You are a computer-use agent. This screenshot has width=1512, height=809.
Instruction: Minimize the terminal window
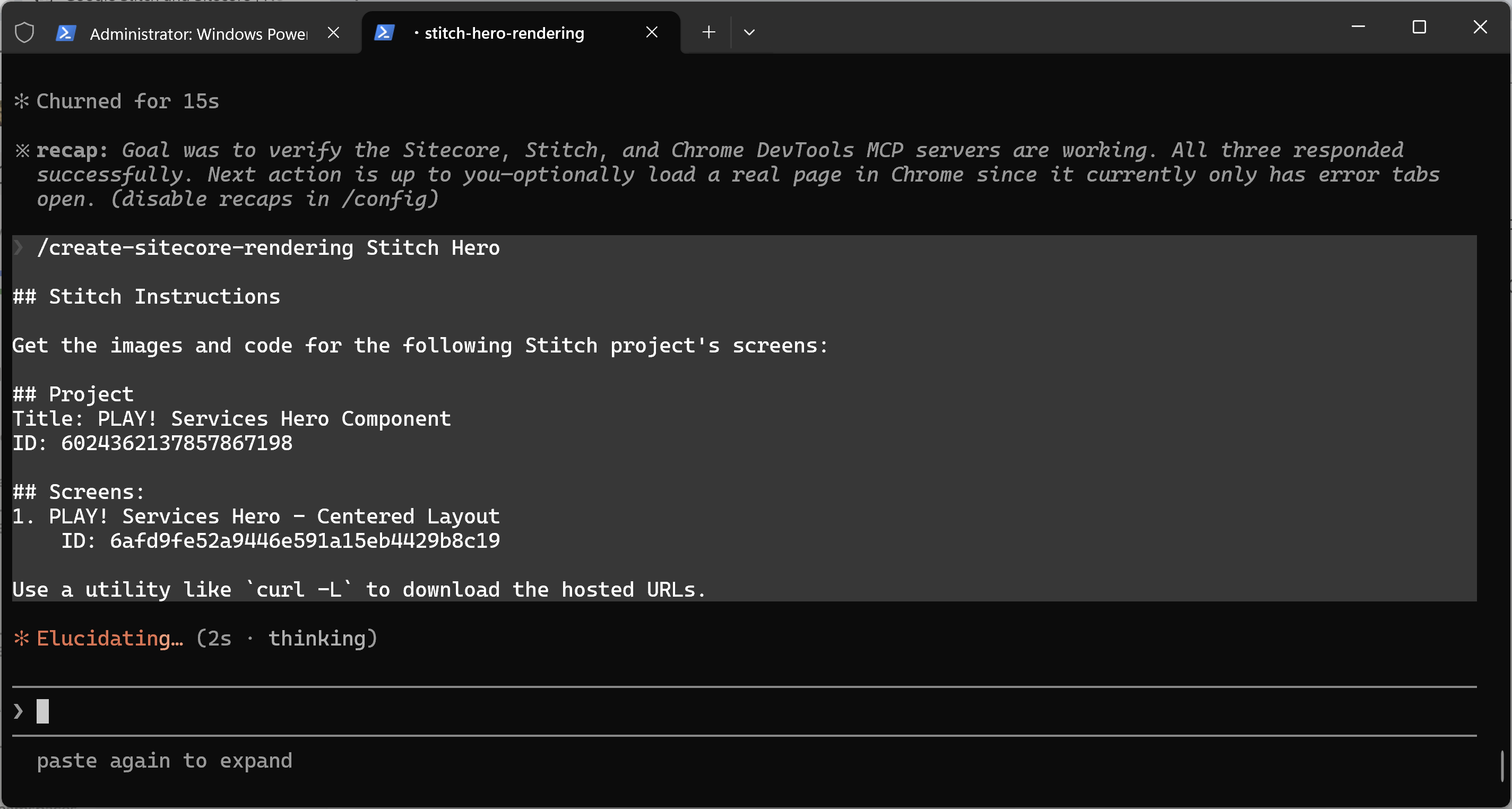[x=1359, y=27]
